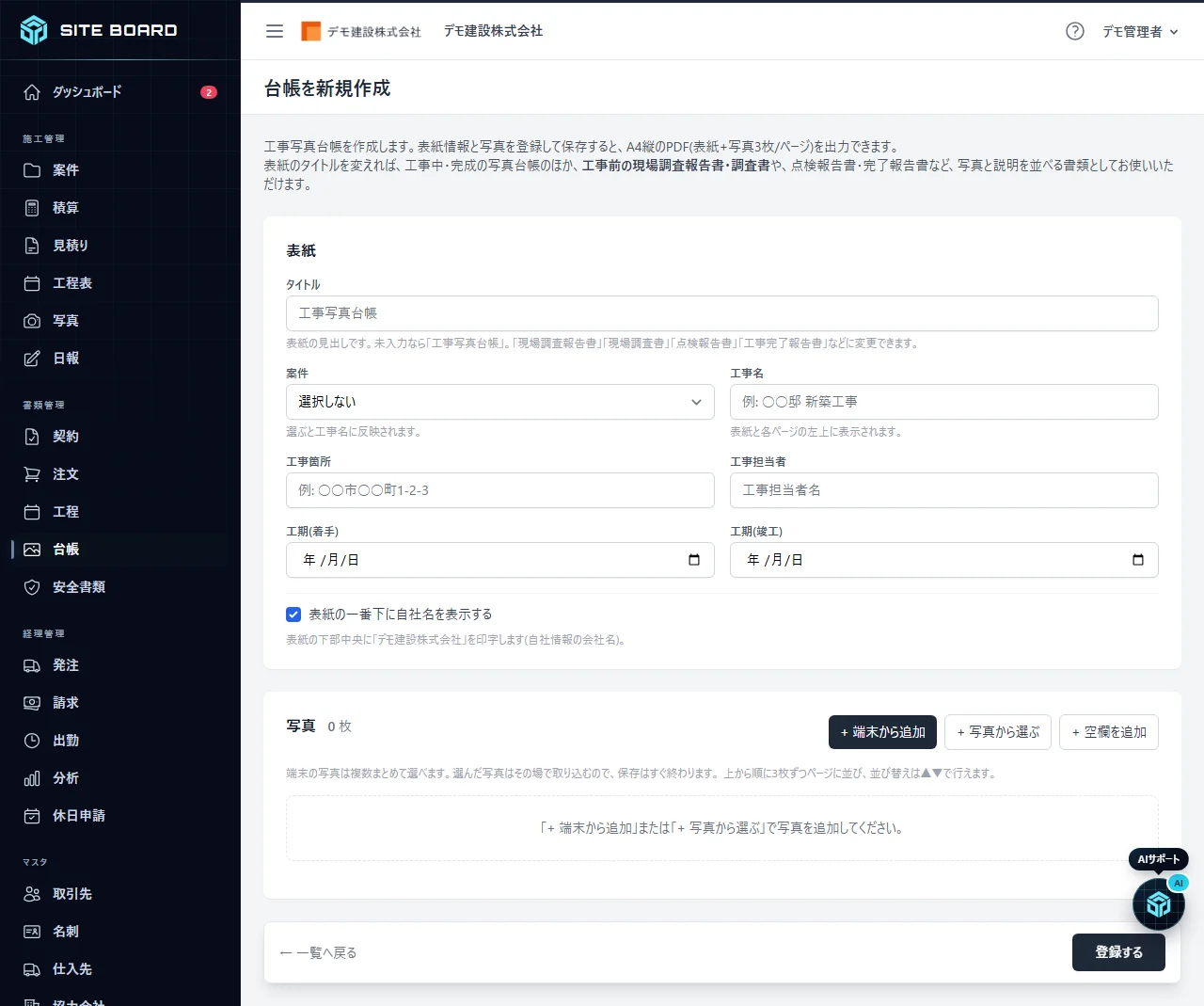Click the 写真 camera icon
The height and width of the screenshot is (1006, 1204).
click(32, 321)
